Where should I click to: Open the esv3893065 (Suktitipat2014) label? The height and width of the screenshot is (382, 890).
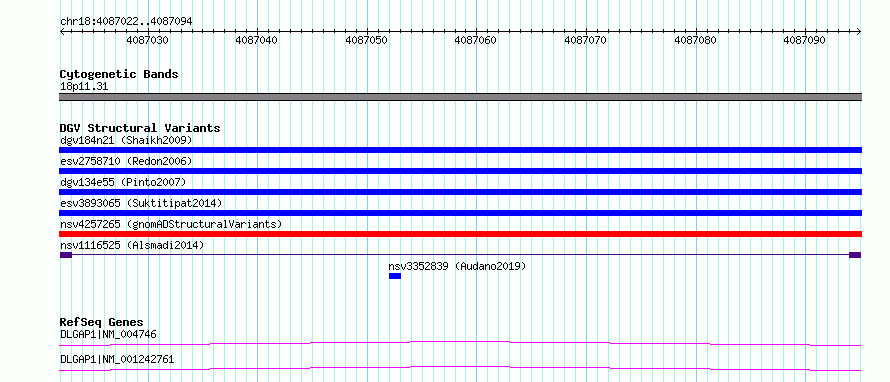click(141, 203)
